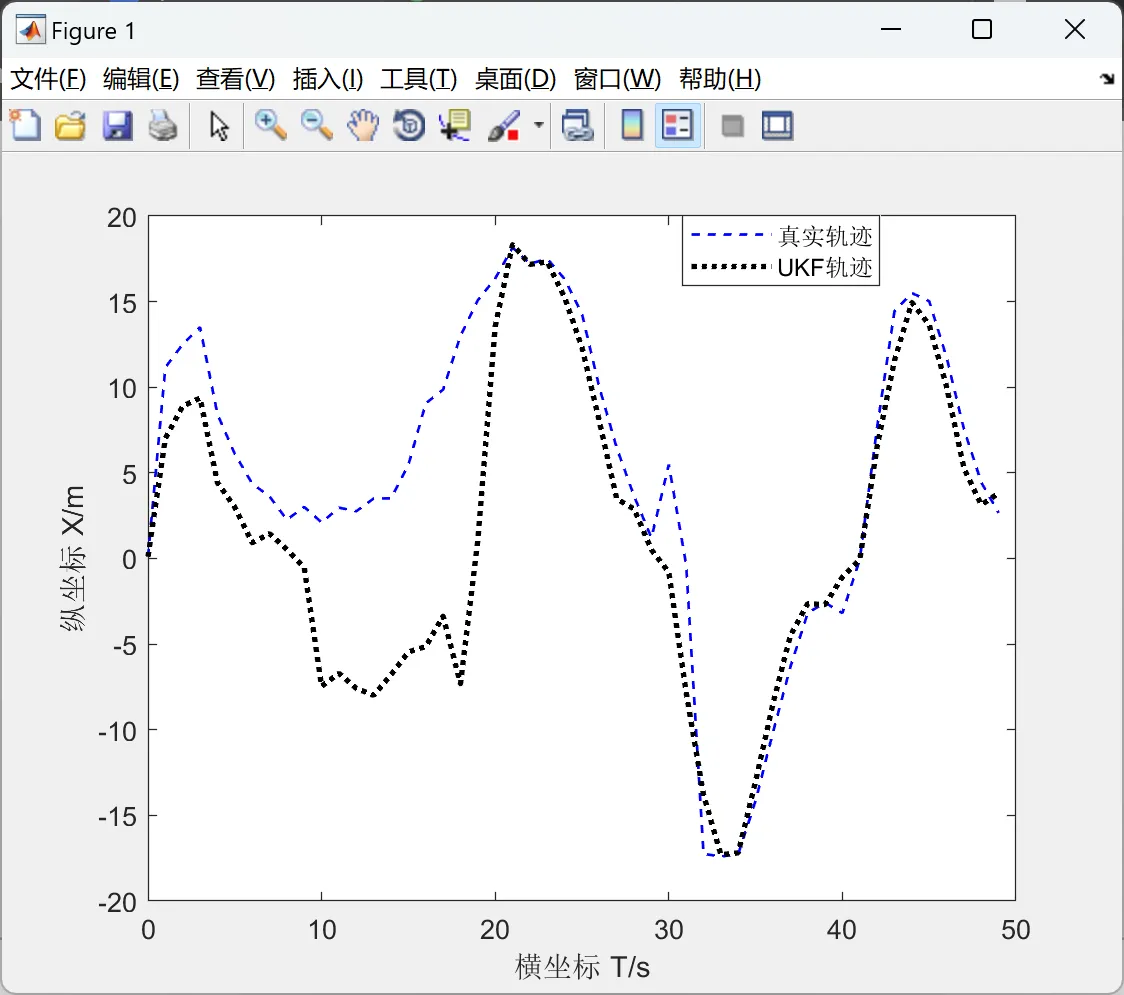Open the 桌面(D) menu
The image size is (1124, 995).
515,79
